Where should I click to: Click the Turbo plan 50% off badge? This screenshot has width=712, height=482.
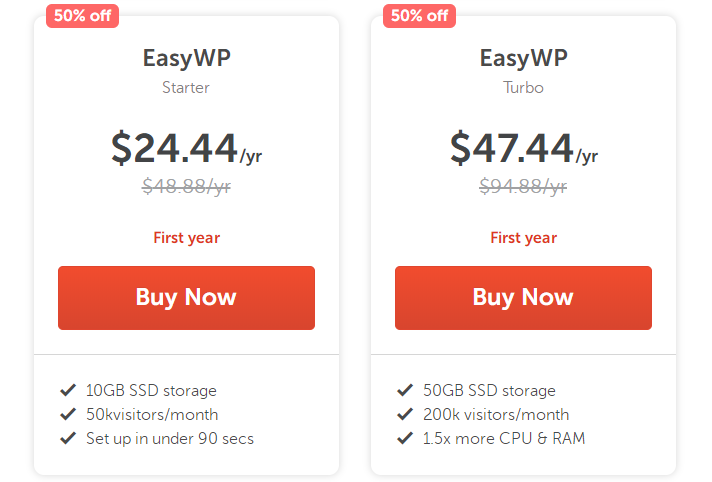(x=419, y=16)
